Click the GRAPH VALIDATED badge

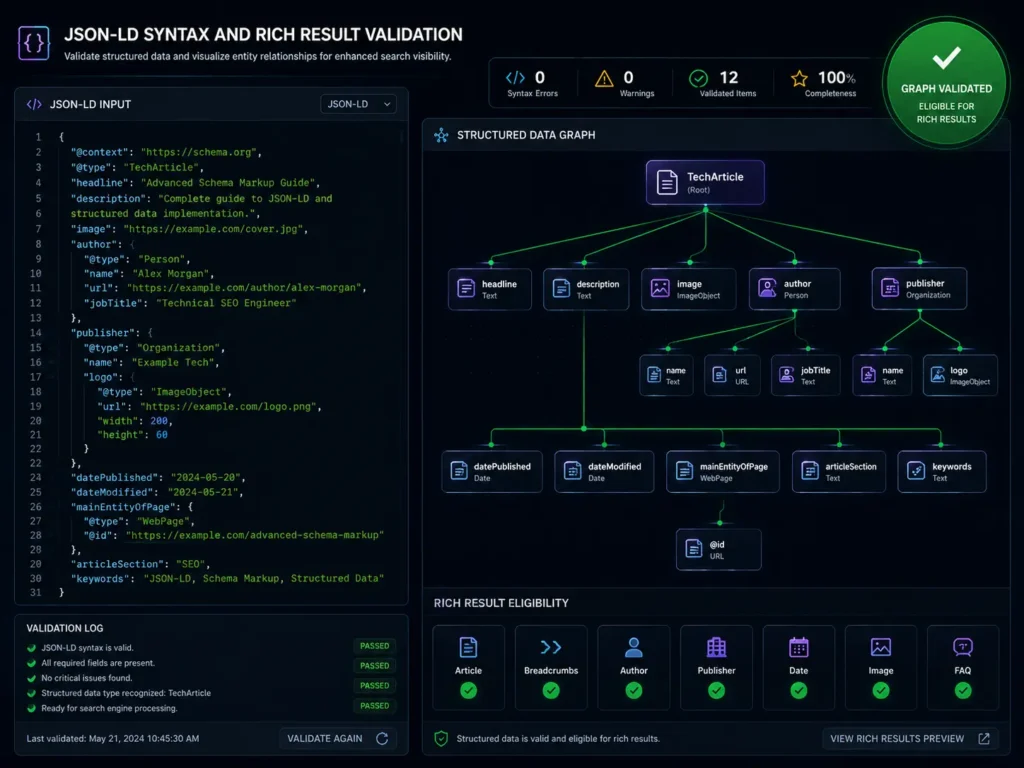coord(946,82)
